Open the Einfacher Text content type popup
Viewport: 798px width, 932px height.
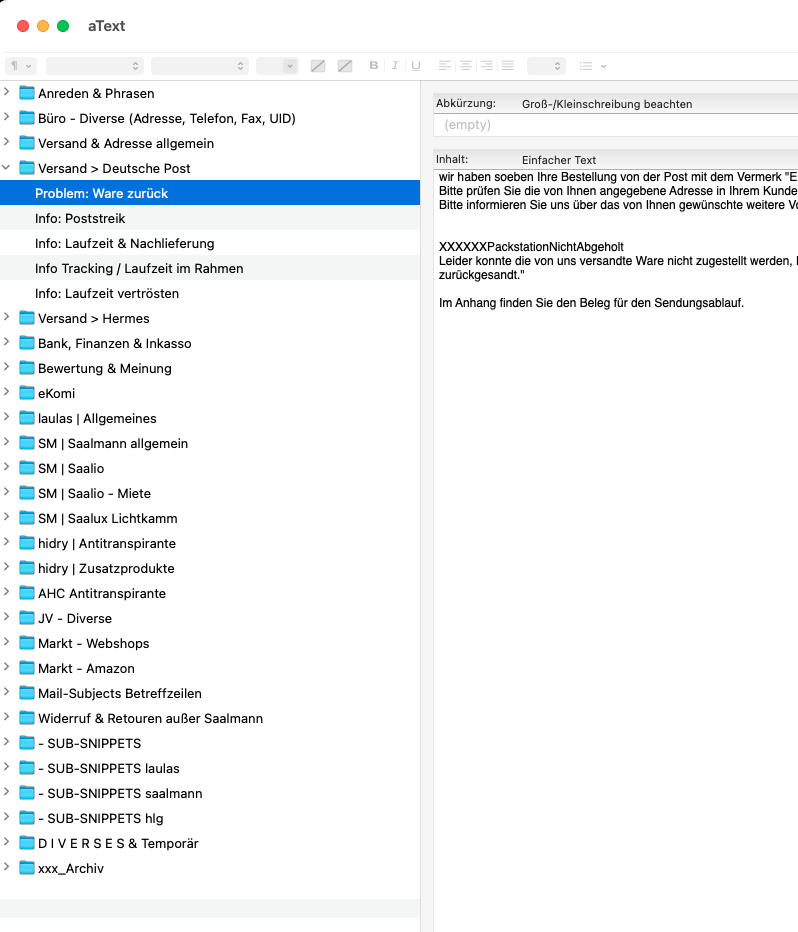click(x=558, y=160)
